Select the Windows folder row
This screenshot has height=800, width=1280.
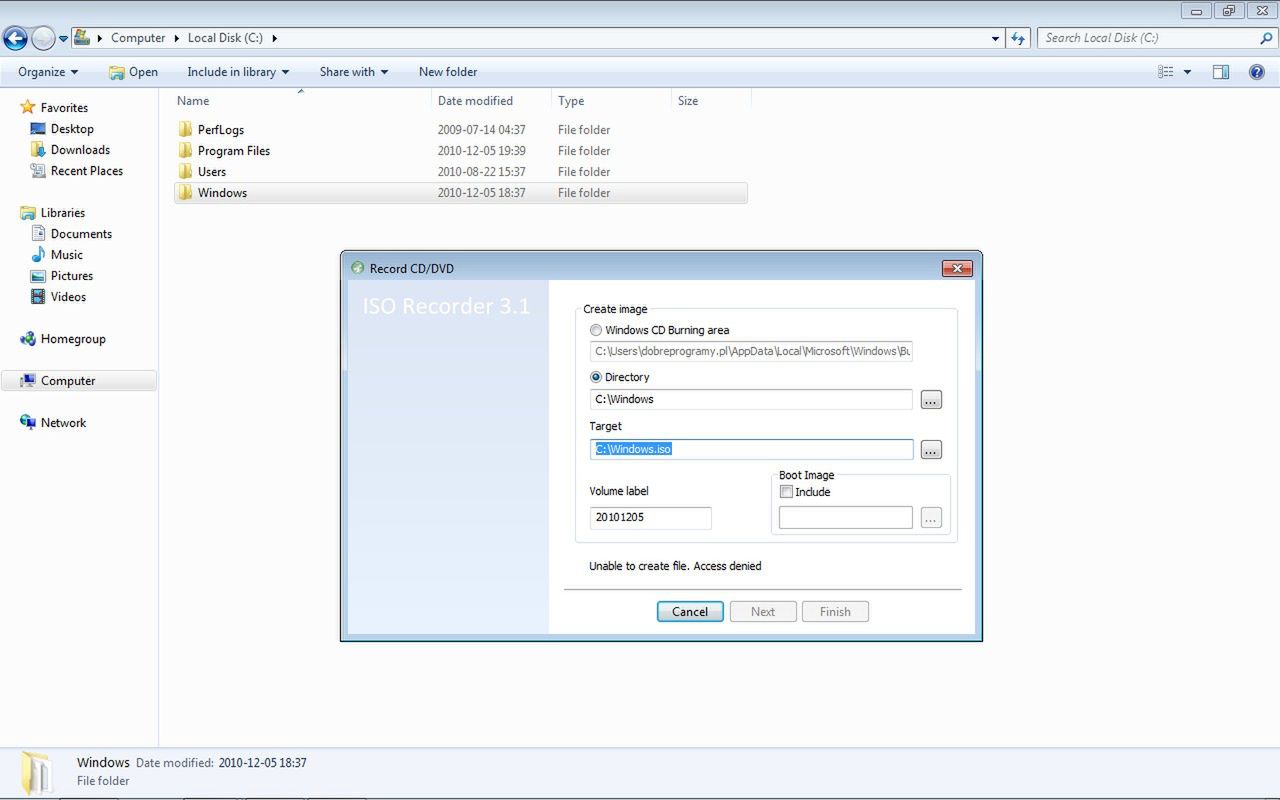[461, 193]
